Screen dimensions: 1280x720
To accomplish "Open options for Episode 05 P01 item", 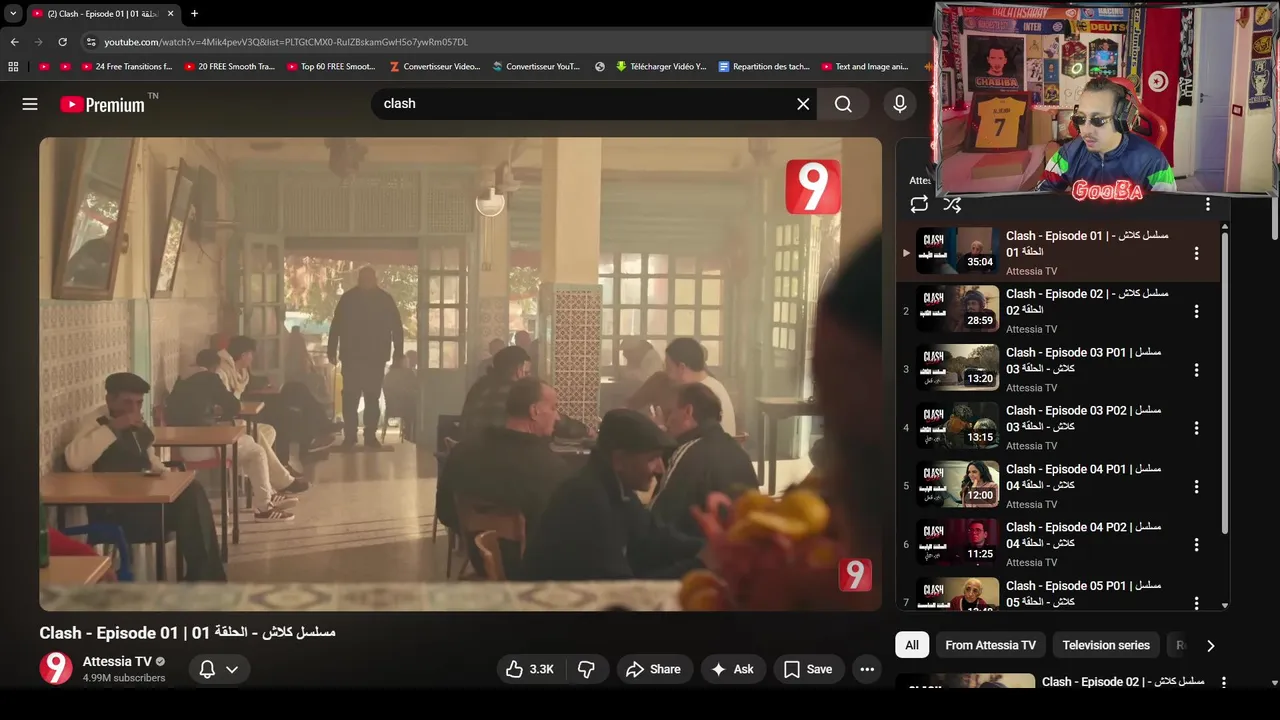I will coord(1196,602).
